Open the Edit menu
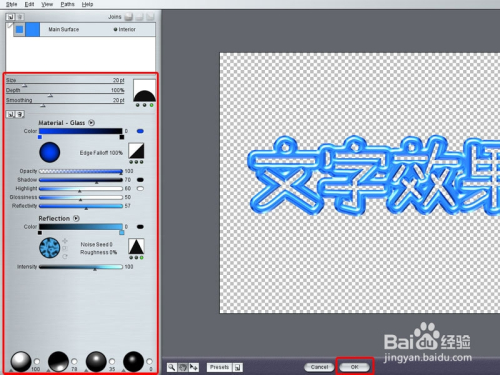The width and height of the screenshot is (500, 375). [29, 4]
